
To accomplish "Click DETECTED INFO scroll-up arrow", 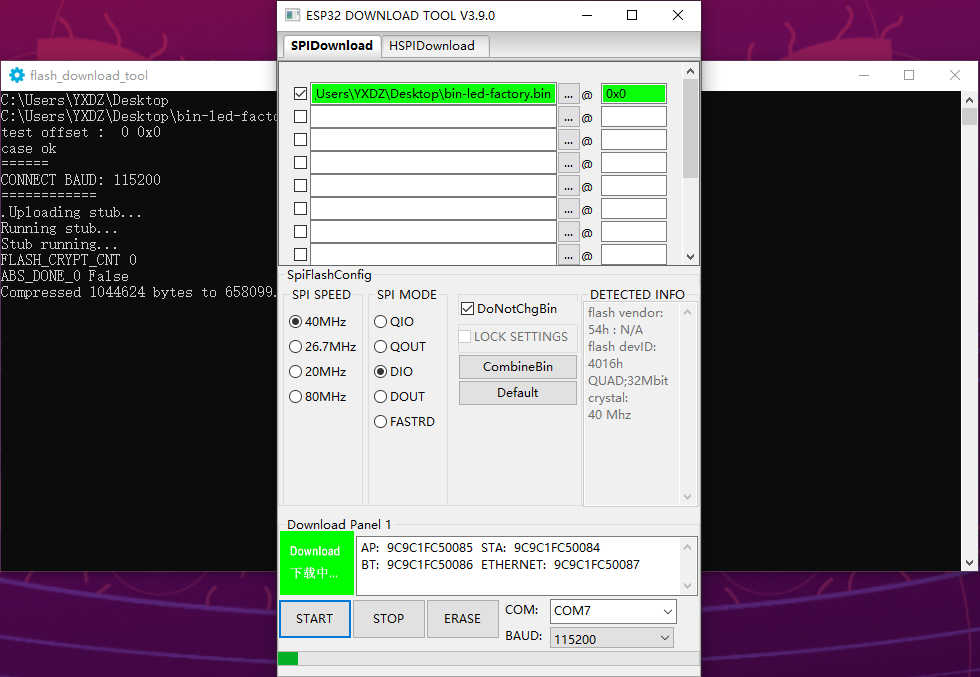I will tap(688, 311).
